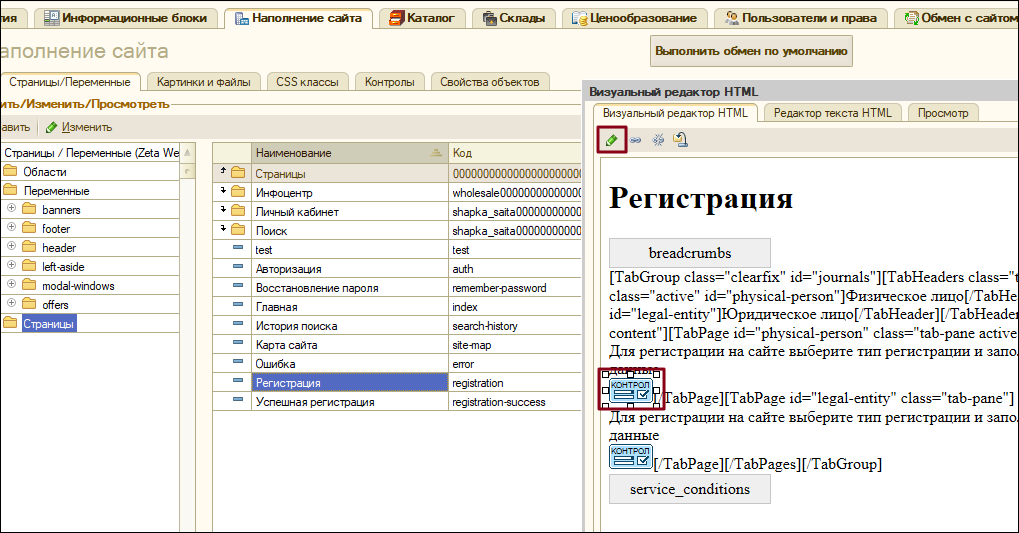The image size is (1019, 533).
Task: Click the remove link icon in editor toolbar
Action: 658,140
